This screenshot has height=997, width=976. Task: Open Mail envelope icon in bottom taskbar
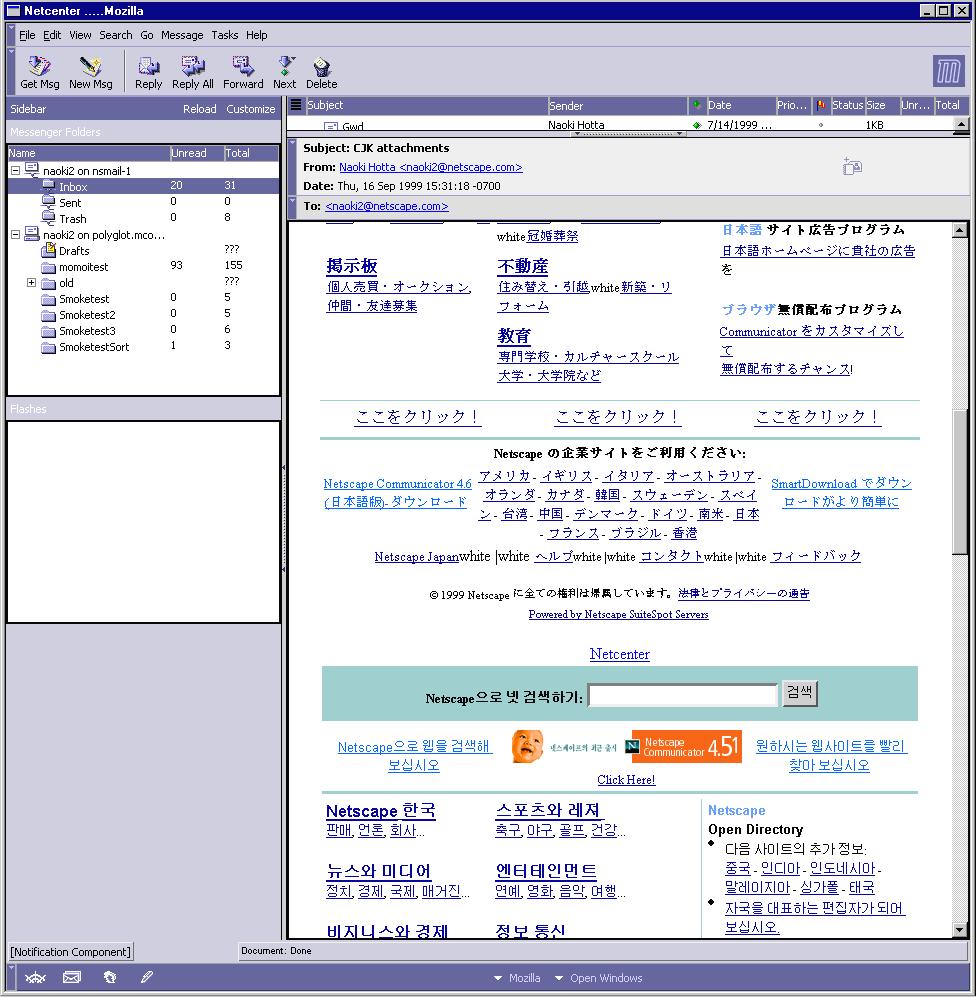click(72, 977)
